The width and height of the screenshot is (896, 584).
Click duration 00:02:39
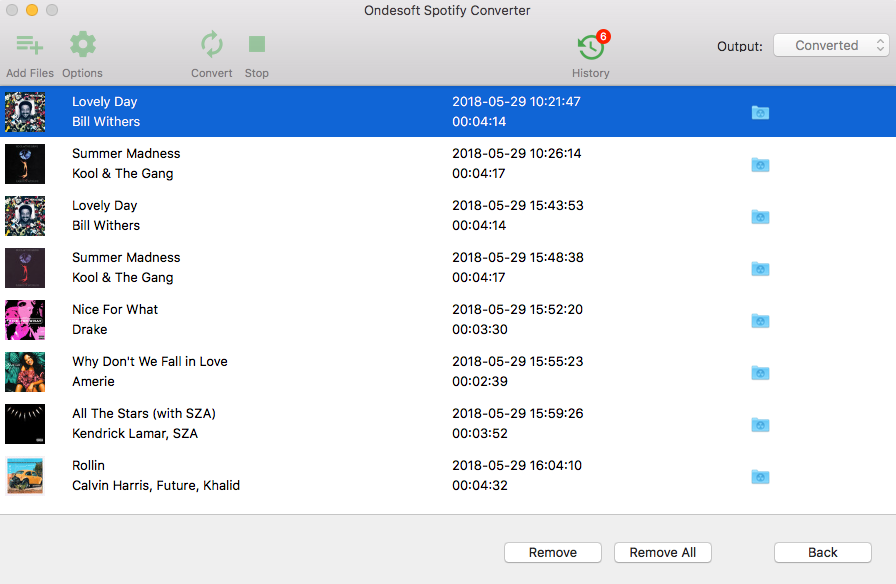480,382
